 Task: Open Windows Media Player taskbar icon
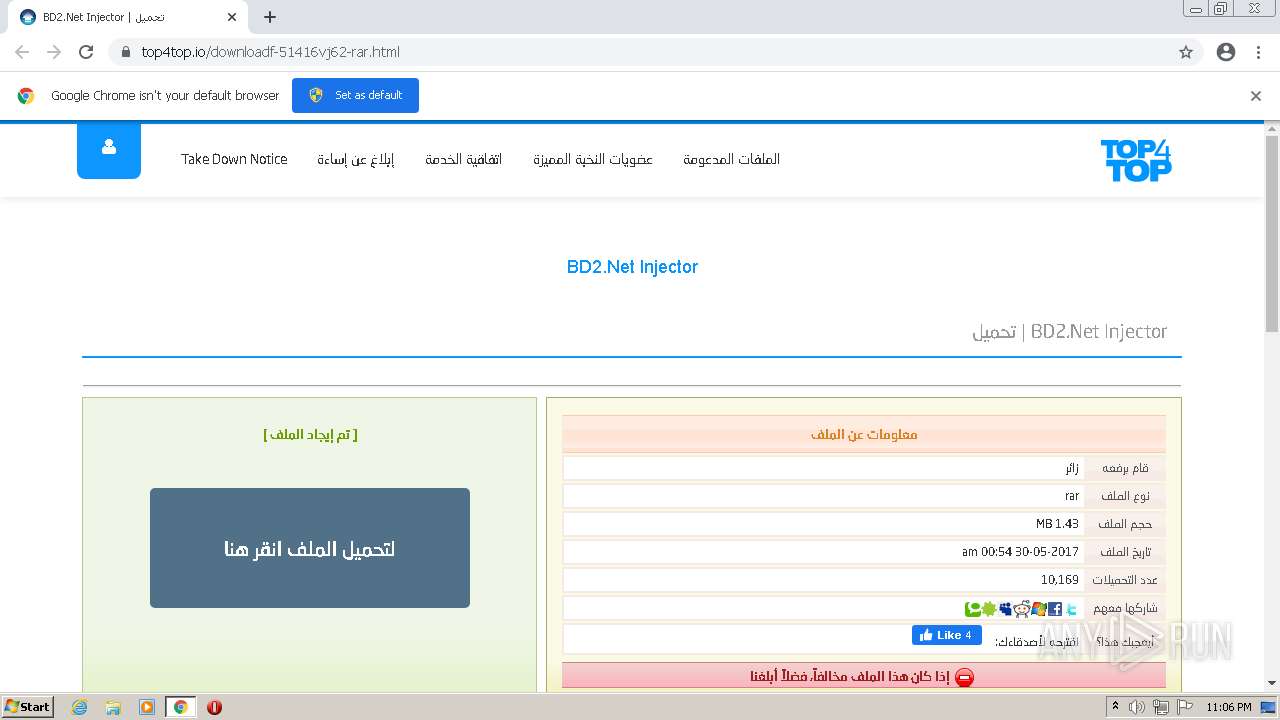[147, 707]
